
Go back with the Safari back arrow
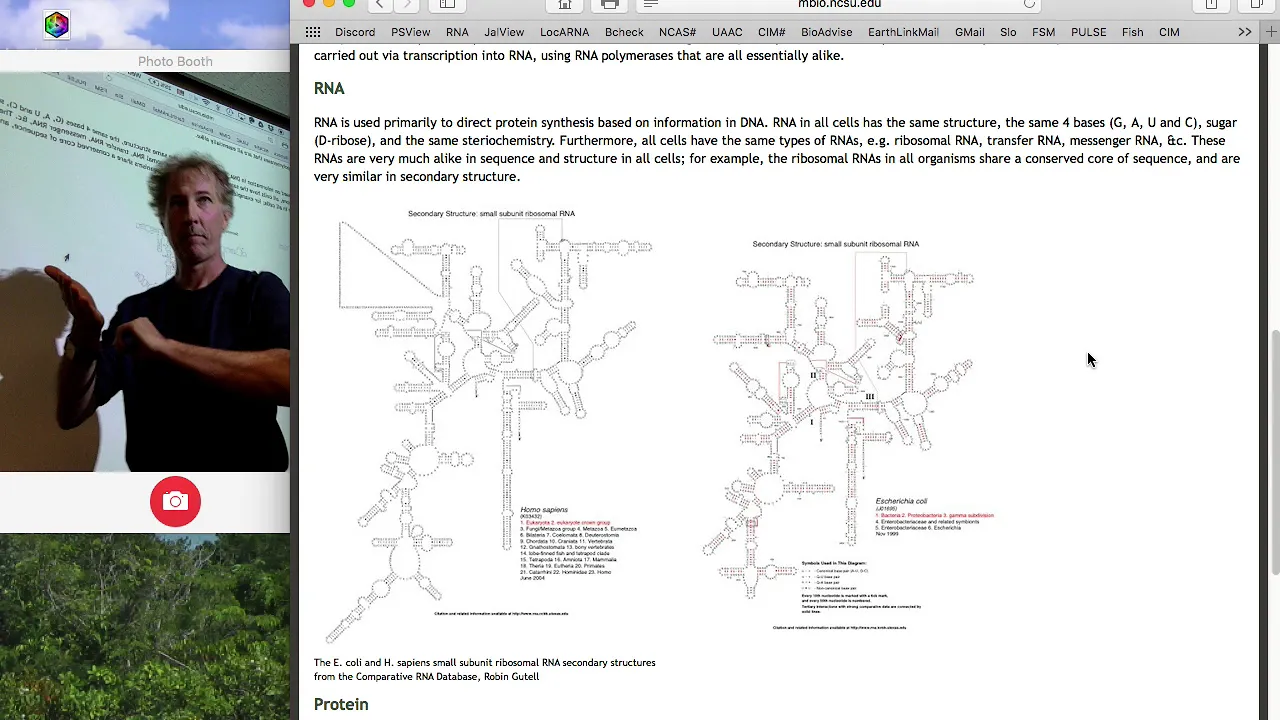379,5
